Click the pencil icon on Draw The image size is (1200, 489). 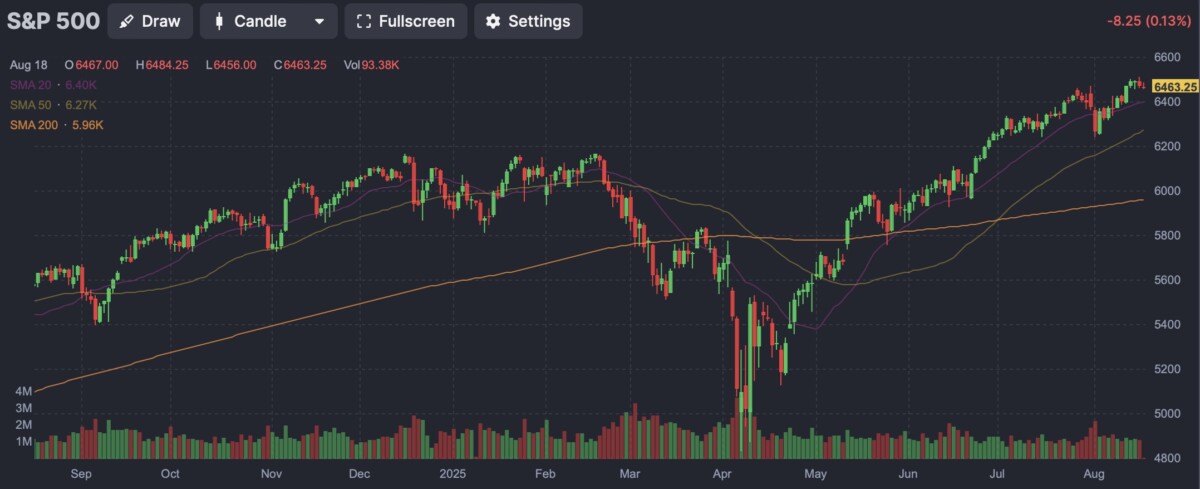click(126, 21)
